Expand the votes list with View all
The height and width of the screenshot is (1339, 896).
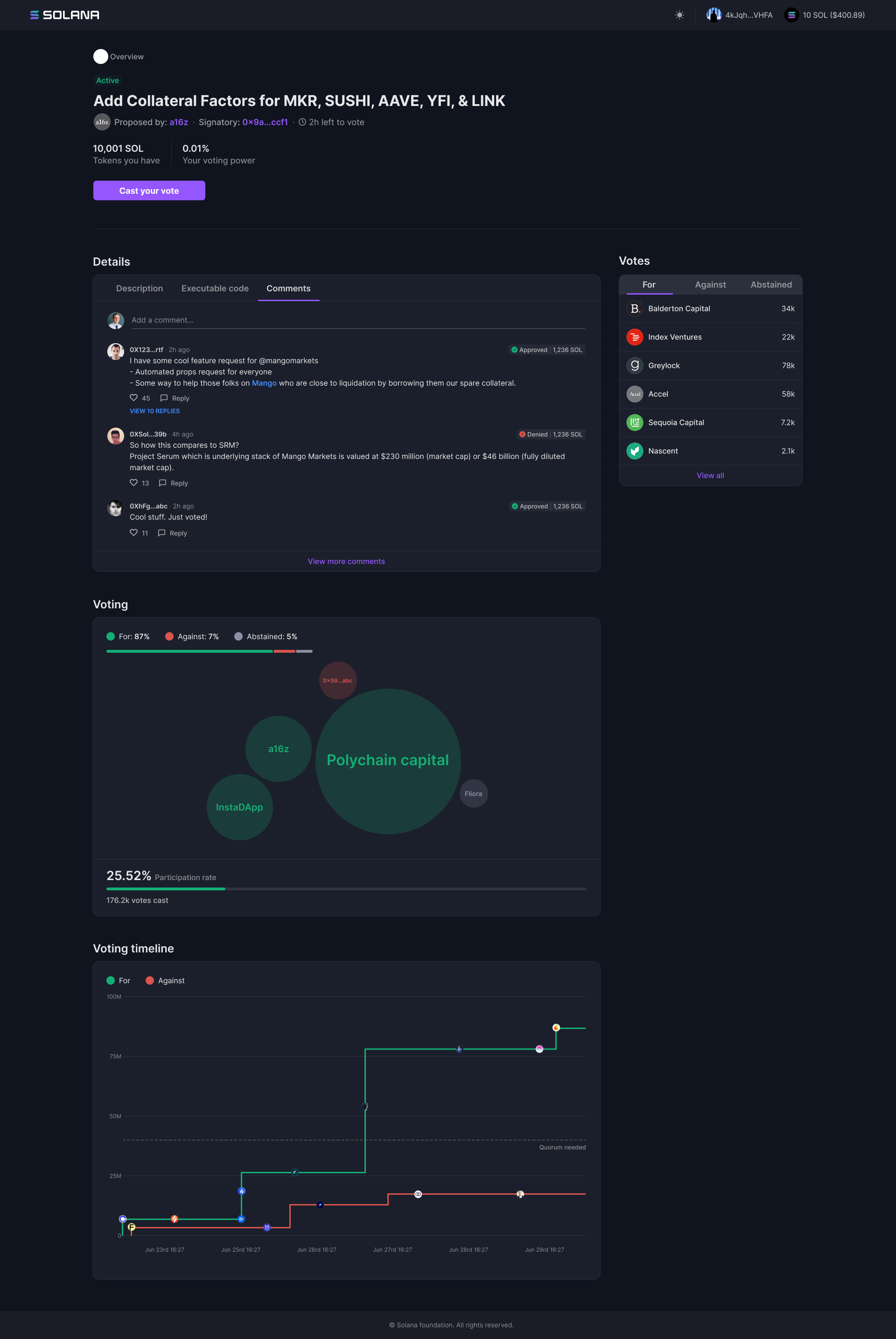pos(710,476)
